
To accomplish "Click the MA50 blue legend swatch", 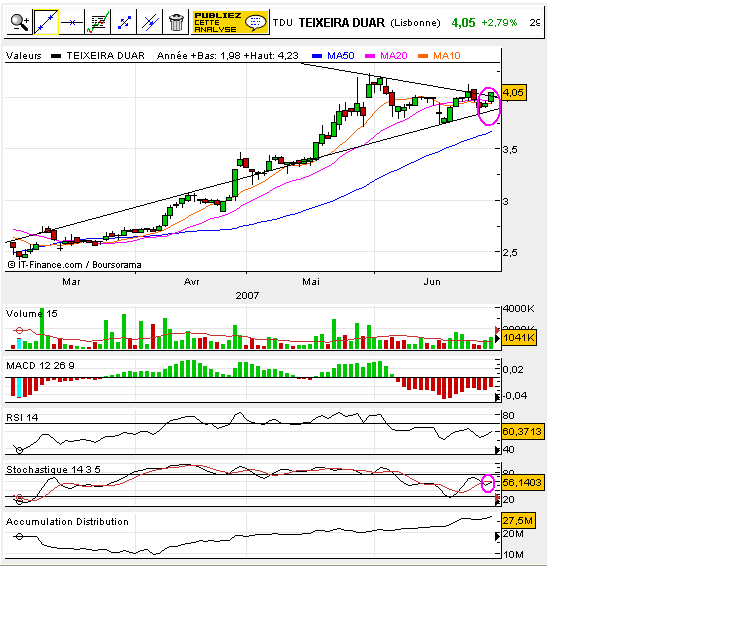I will pos(317,56).
